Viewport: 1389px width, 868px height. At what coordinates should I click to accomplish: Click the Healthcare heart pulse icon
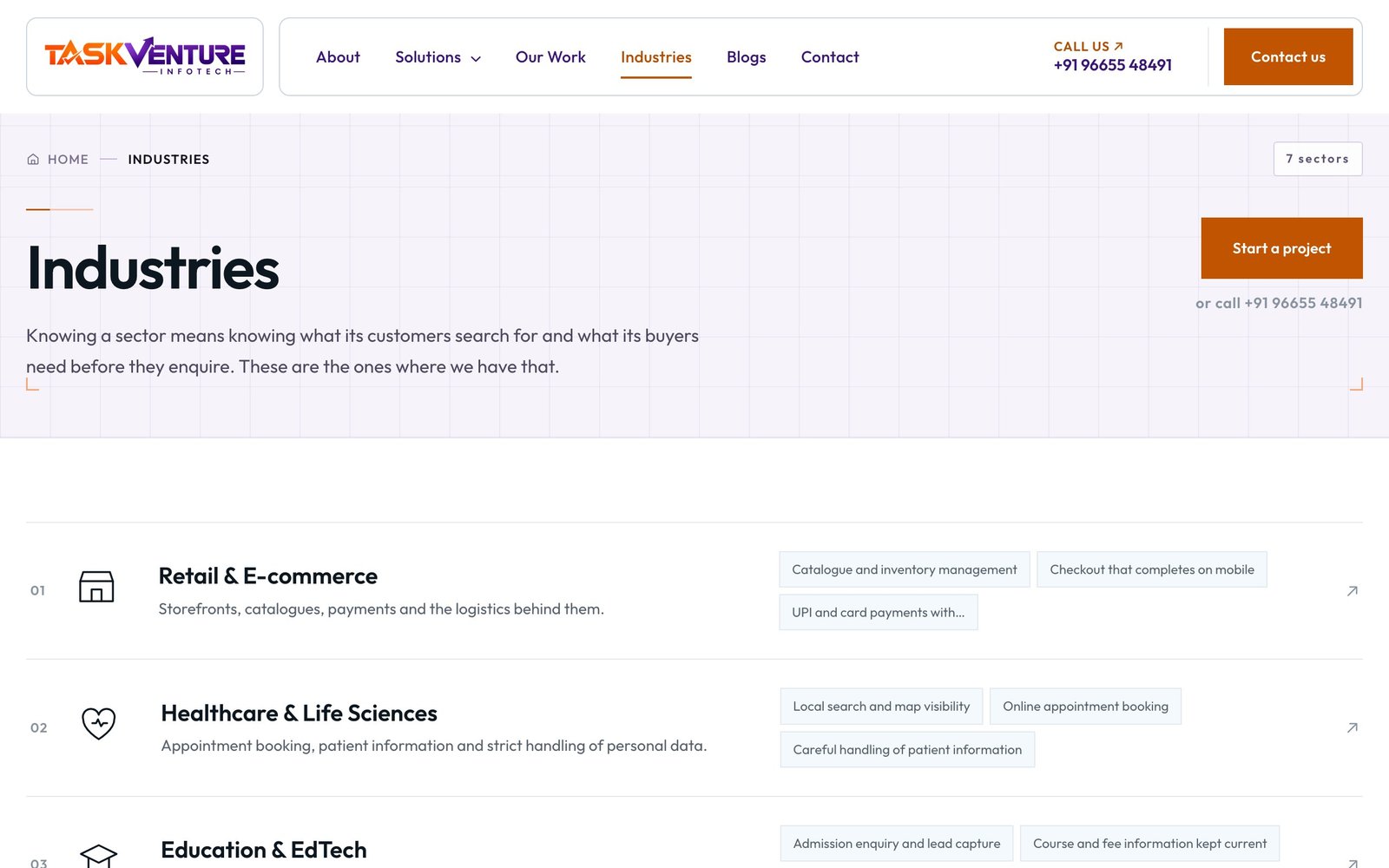click(x=98, y=723)
